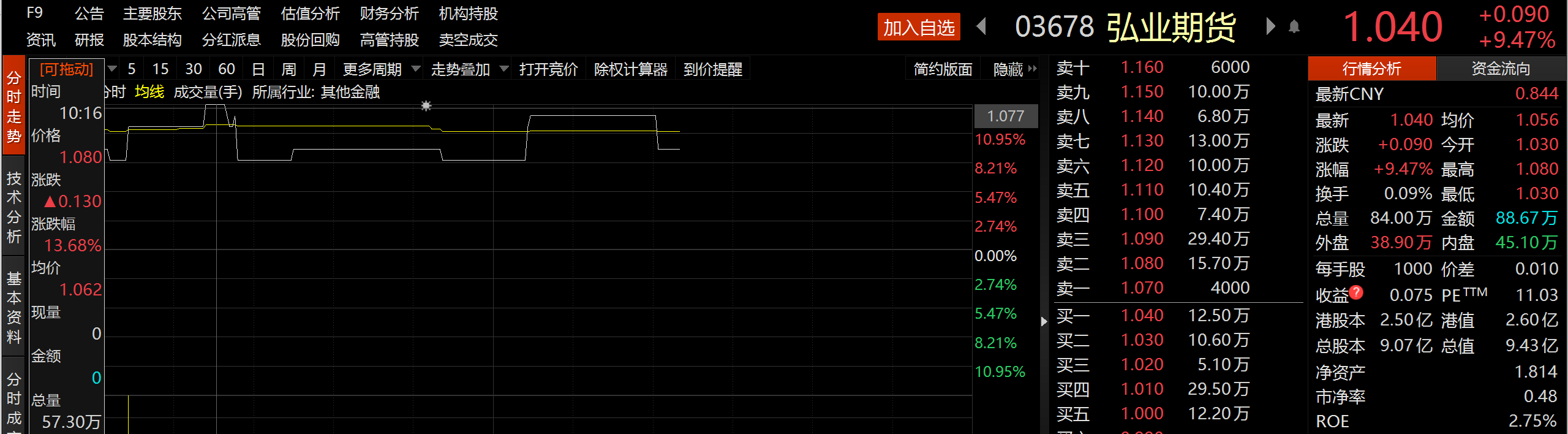Select the 15 minute period
The image size is (1568, 434).
click(x=160, y=69)
